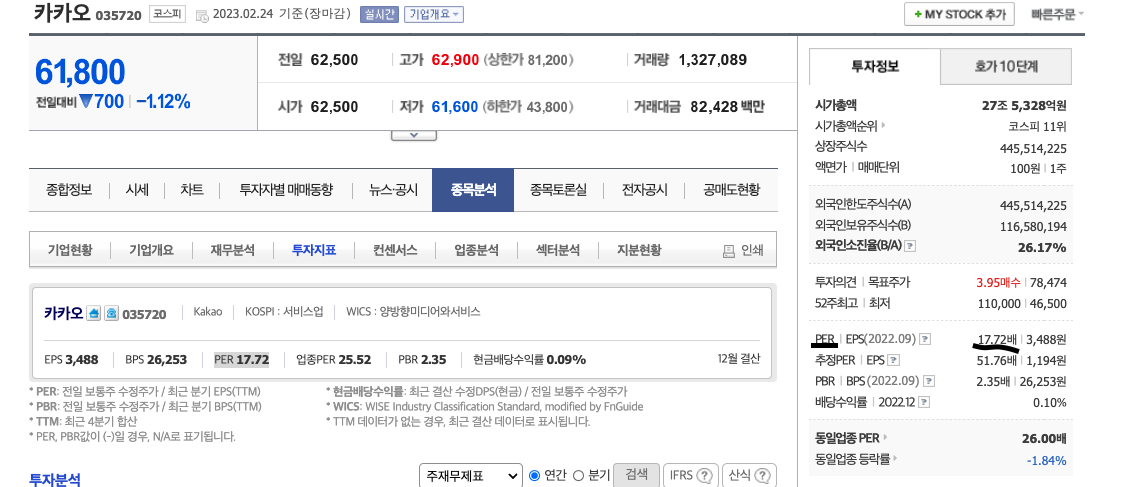Select 투자지표 sub-tab
Image resolution: width=1140 pixels, height=487 pixels.
tap(314, 250)
